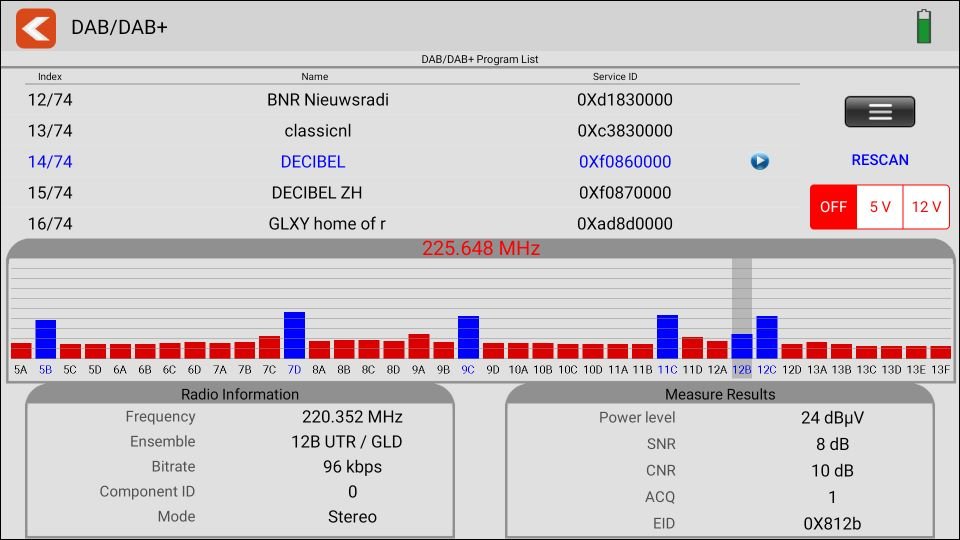960x540 pixels.
Task: Set antenna power to OFF
Action: [833, 207]
